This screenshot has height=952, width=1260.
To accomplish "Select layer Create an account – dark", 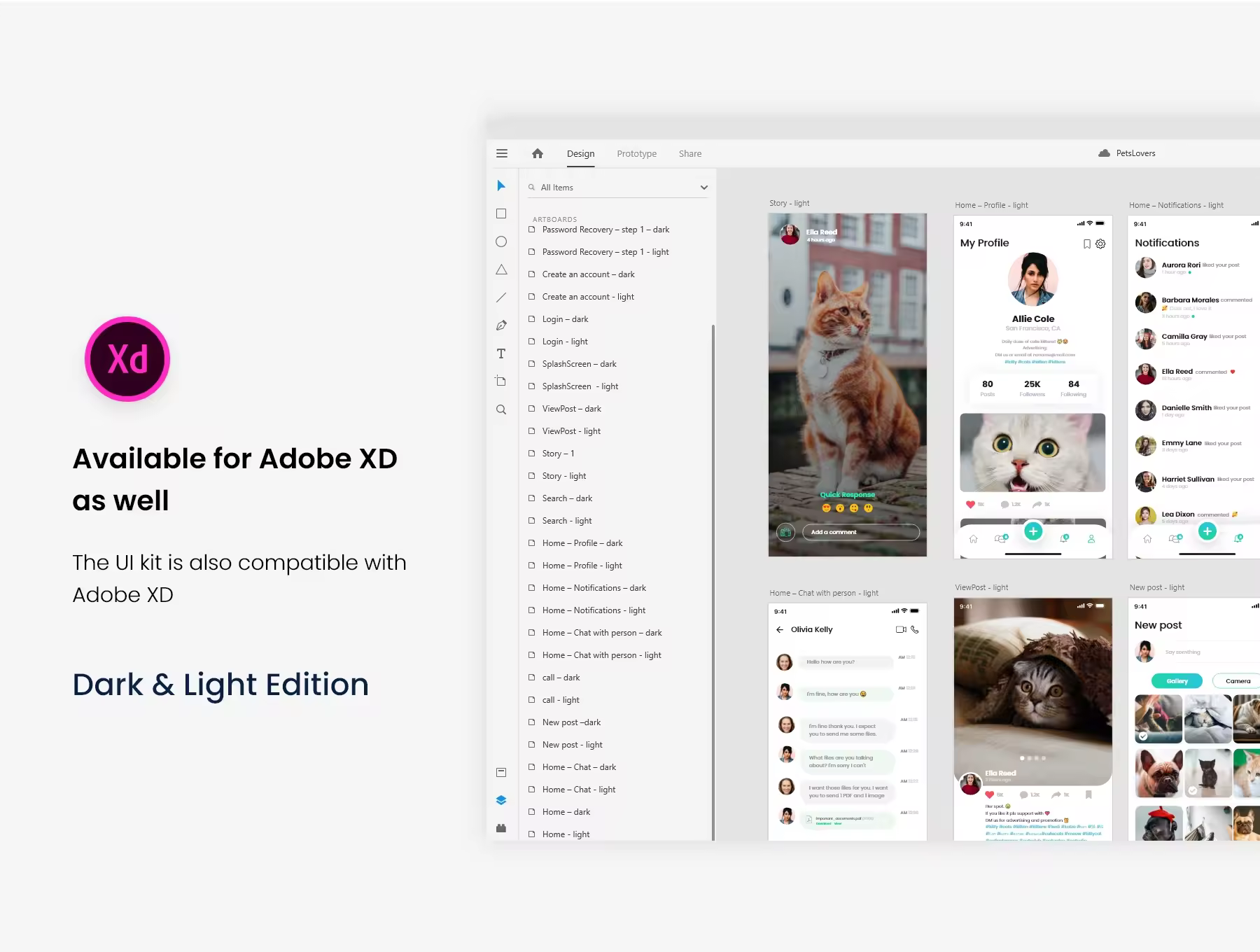I will click(588, 274).
